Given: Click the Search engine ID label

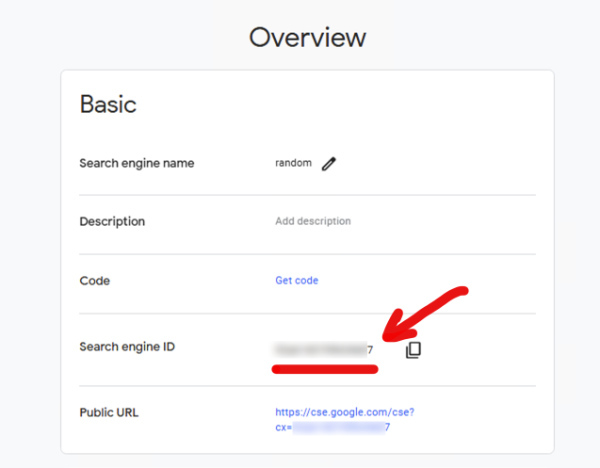Looking at the screenshot, I should [x=127, y=347].
